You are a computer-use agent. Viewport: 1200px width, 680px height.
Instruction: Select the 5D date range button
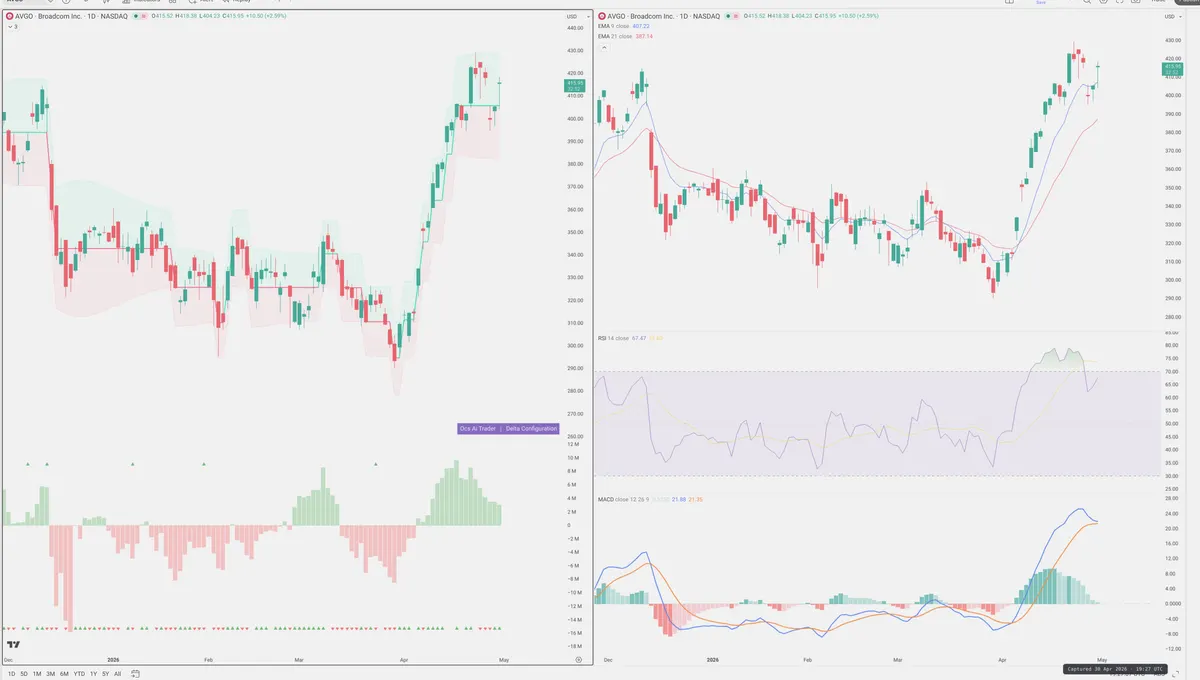(24, 674)
